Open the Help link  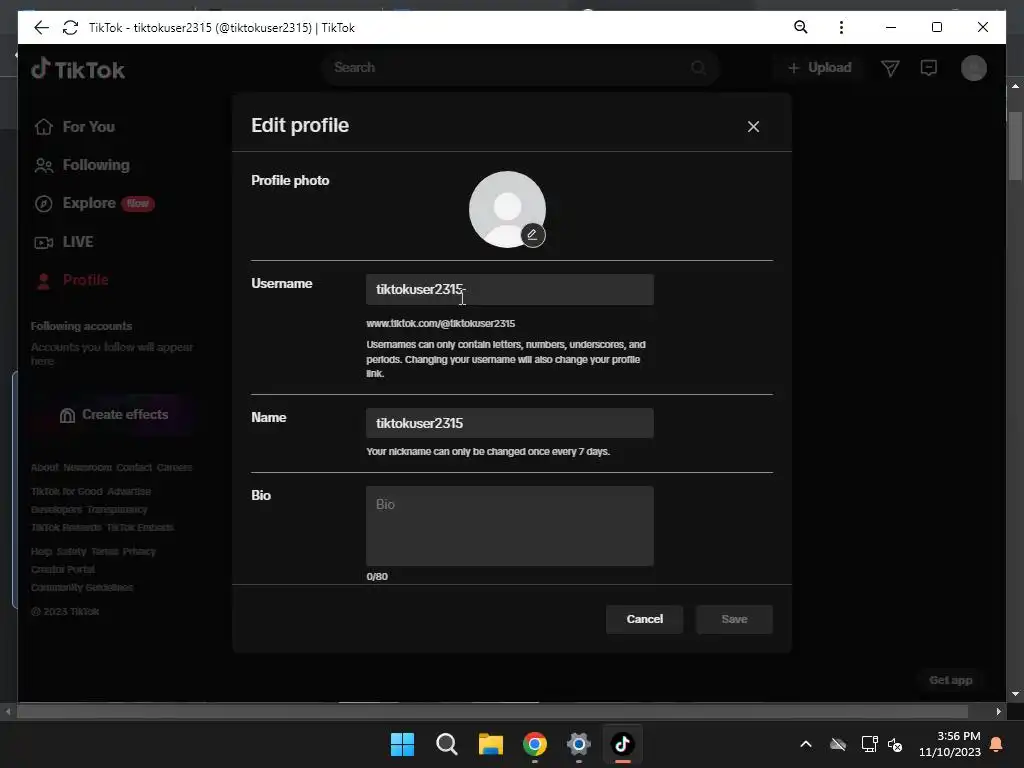[40, 551]
